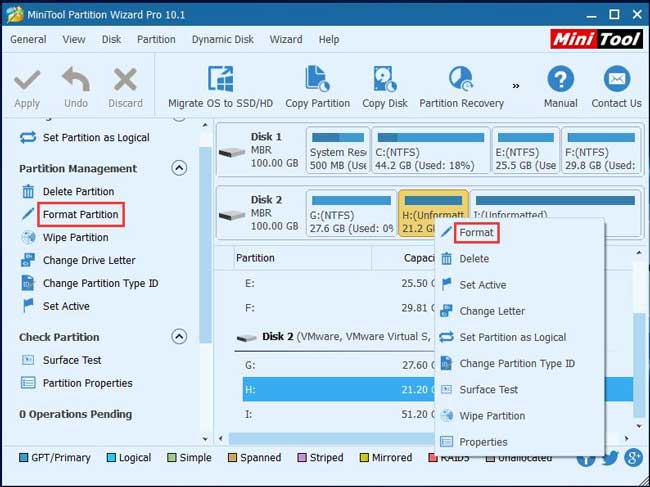Click Set Active flag in sidebar
The image size is (650, 487).
[28, 306]
